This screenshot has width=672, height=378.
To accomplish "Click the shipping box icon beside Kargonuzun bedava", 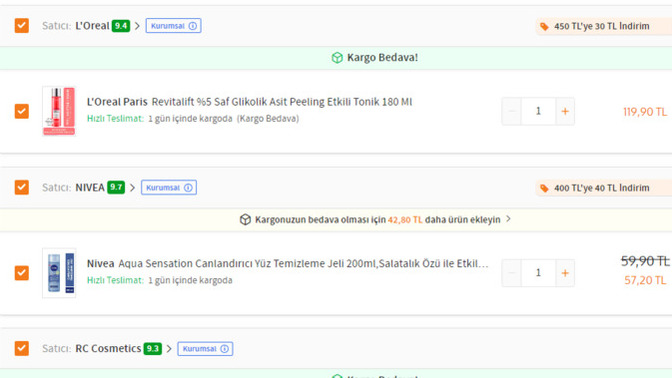I will pyautogui.click(x=245, y=219).
